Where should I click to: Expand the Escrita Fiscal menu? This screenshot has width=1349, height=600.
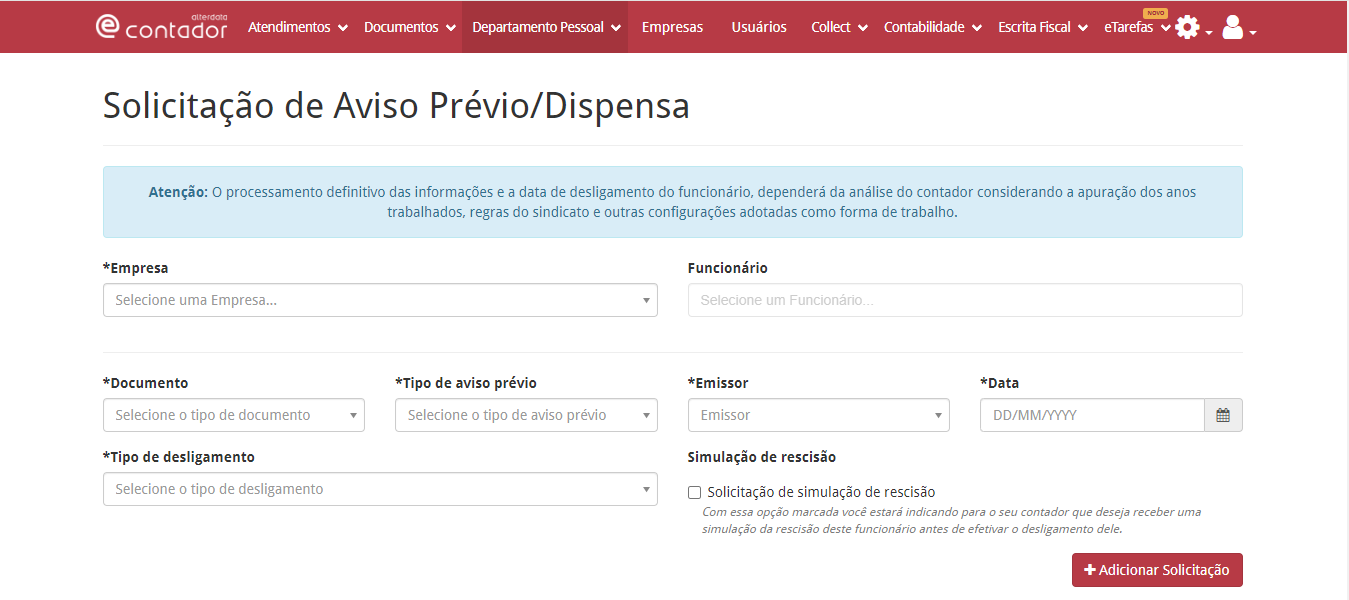tap(1043, 27)
